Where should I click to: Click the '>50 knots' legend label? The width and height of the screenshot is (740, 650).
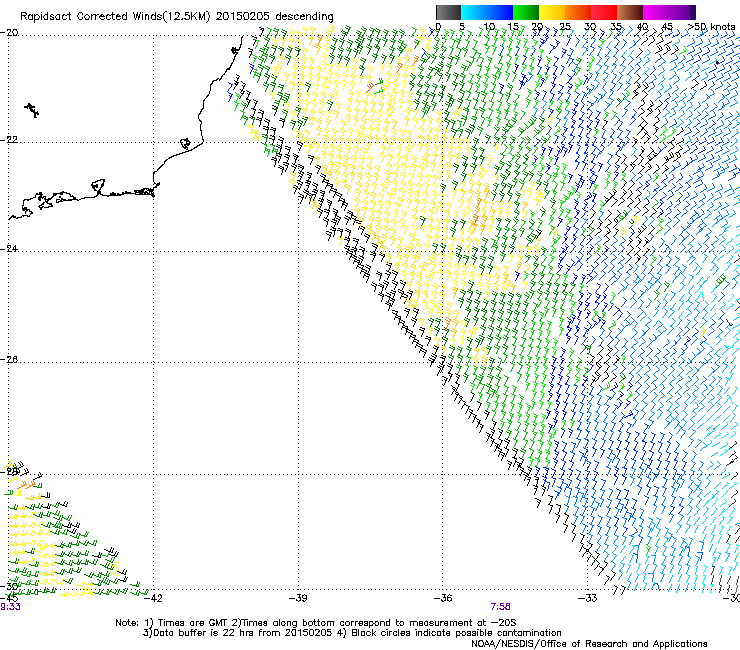(x=711, y=26)
